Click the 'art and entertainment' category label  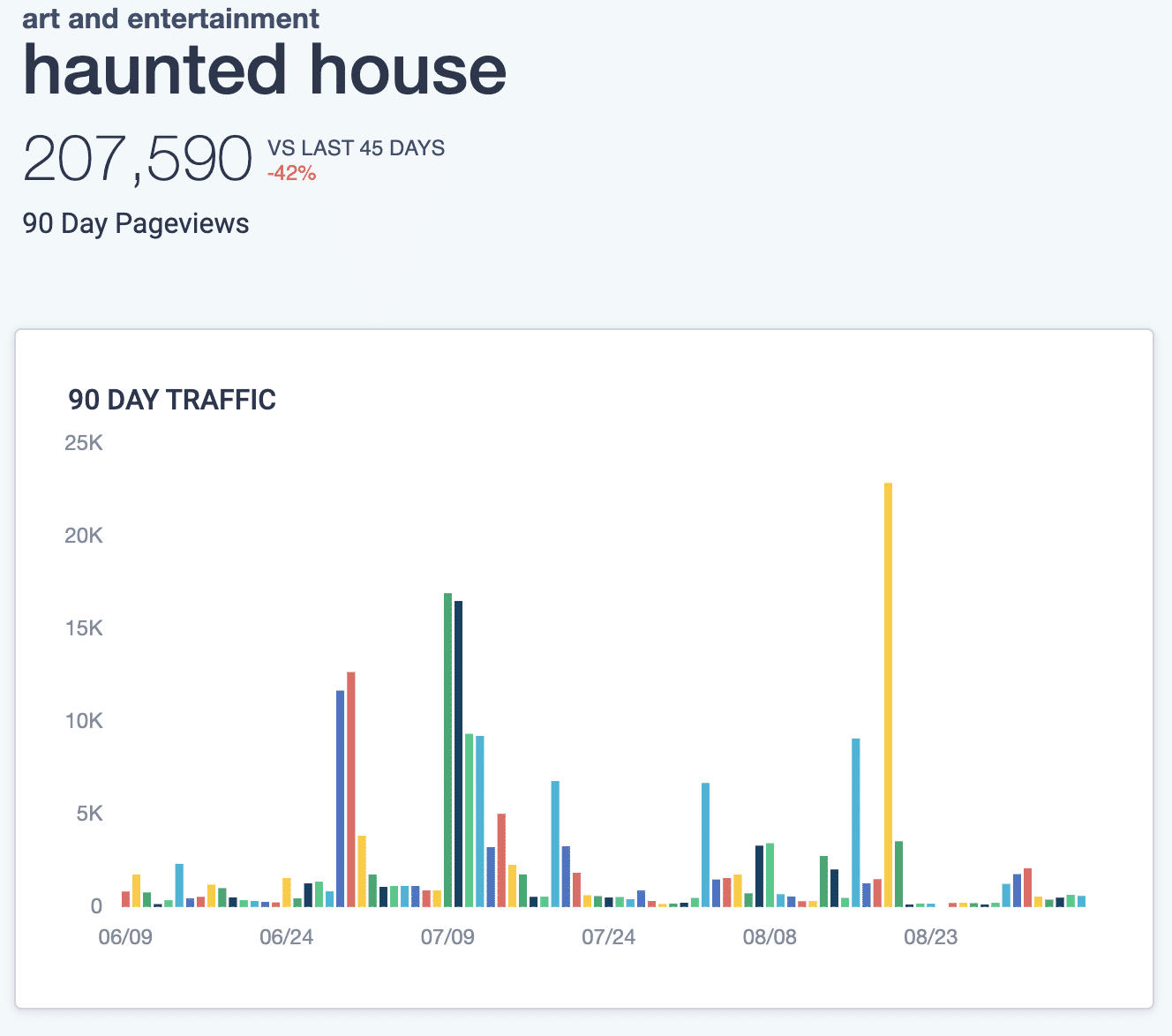[x=171, y=18]
